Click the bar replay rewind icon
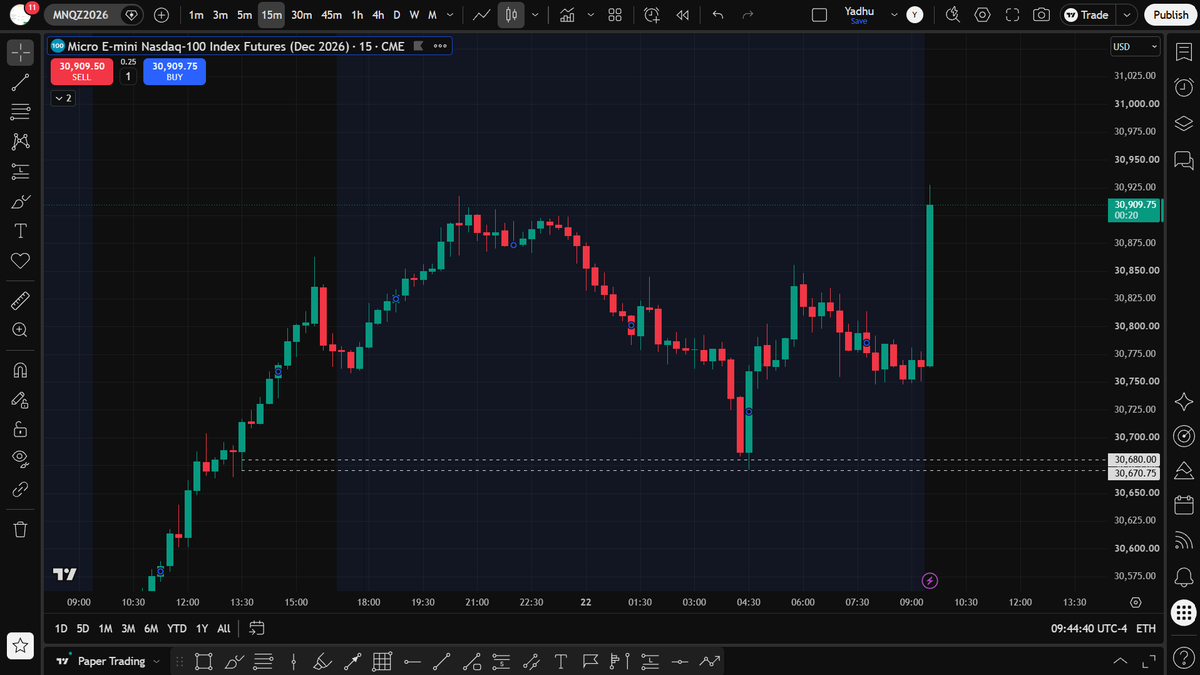This screenshot has width=1200, height=675. click(x=683, y=15)
